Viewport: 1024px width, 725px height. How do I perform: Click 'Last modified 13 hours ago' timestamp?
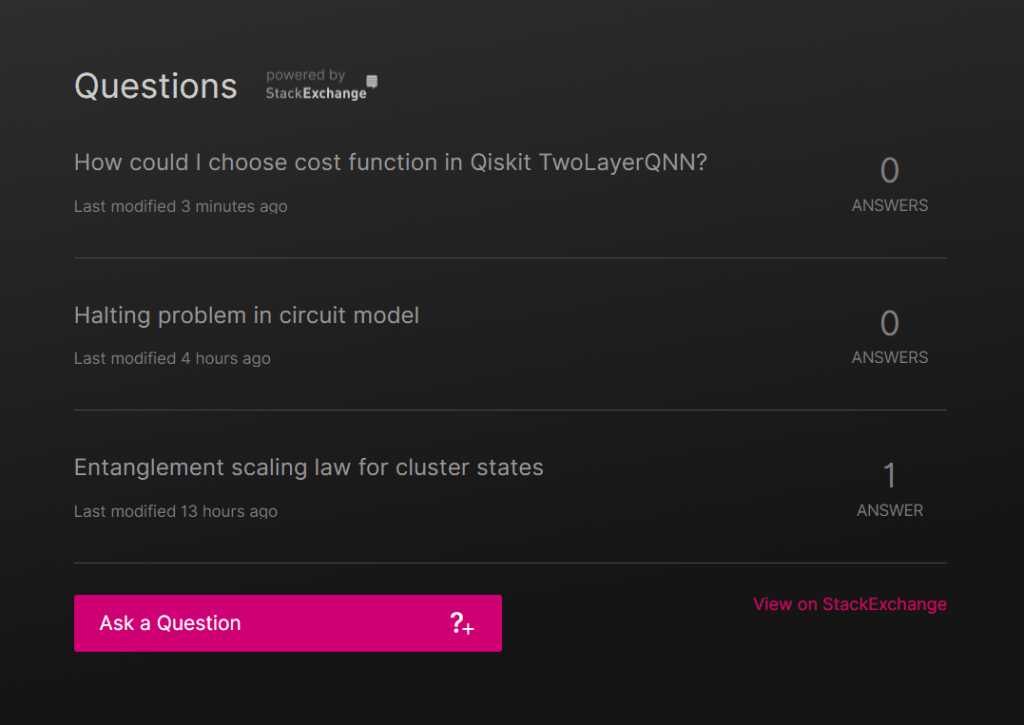(175, 511)
